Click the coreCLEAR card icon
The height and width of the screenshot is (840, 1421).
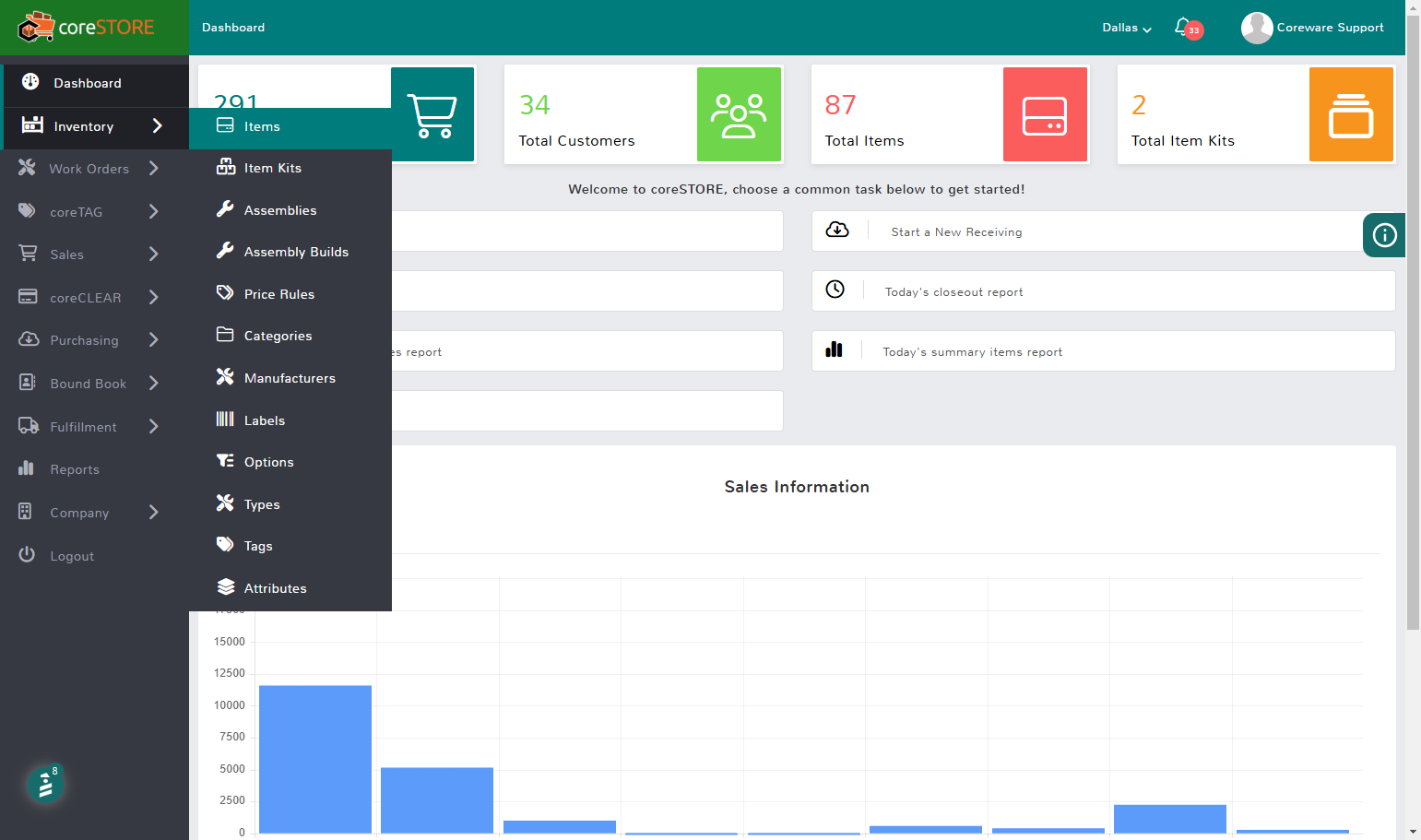[29, 296]
